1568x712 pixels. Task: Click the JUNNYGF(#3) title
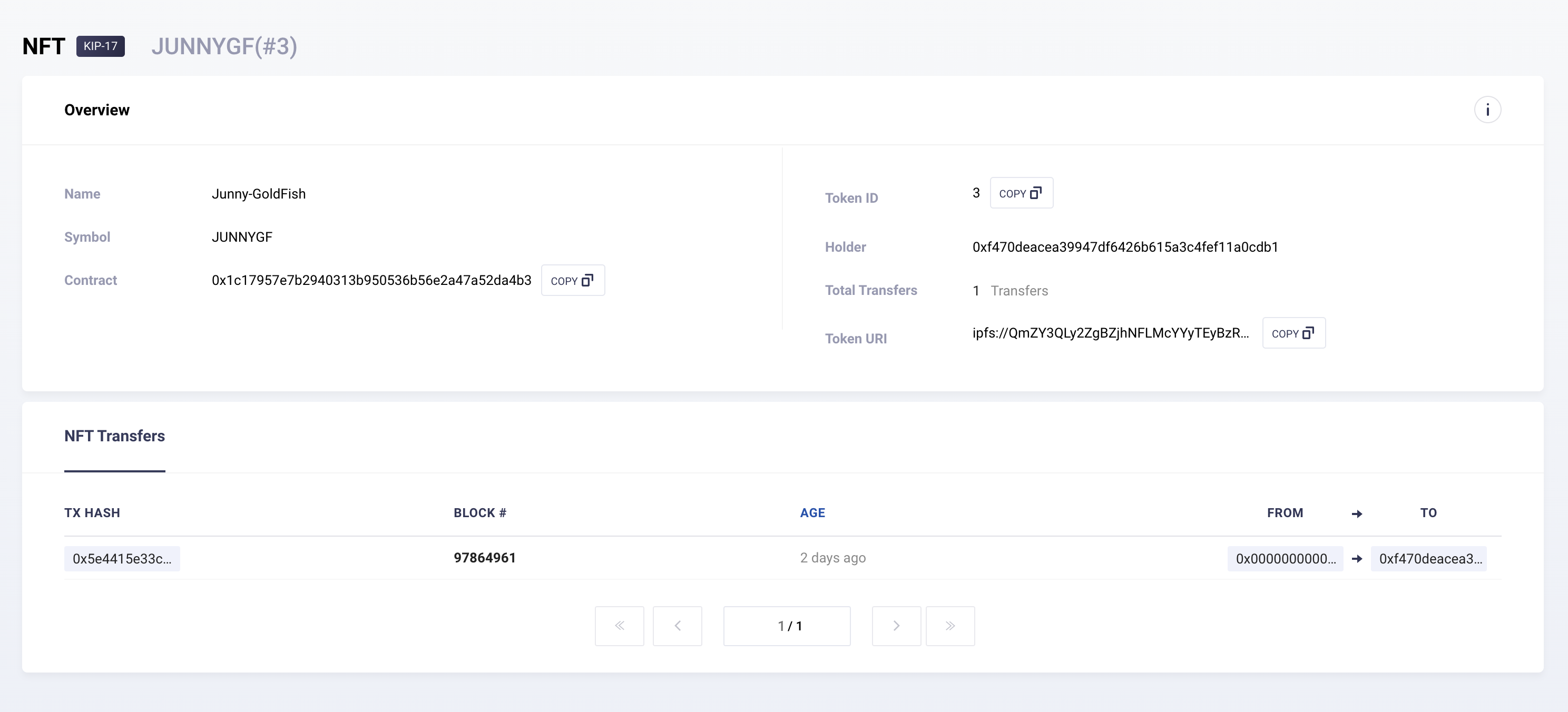tap(224, 46)
